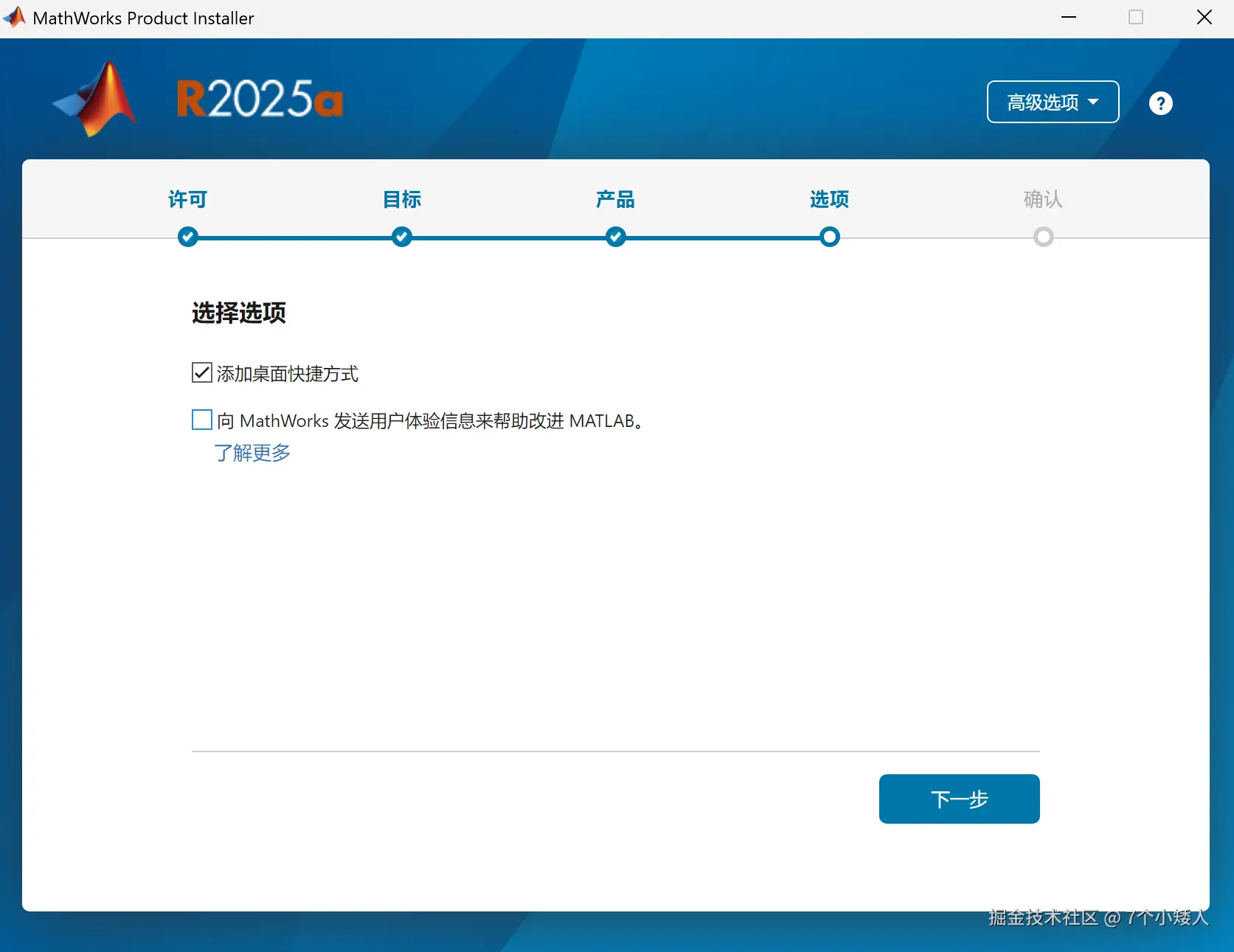Expand the 高级选项 dropdown
This screenshot has height=952, width=1234.
tap(1053, 102)
